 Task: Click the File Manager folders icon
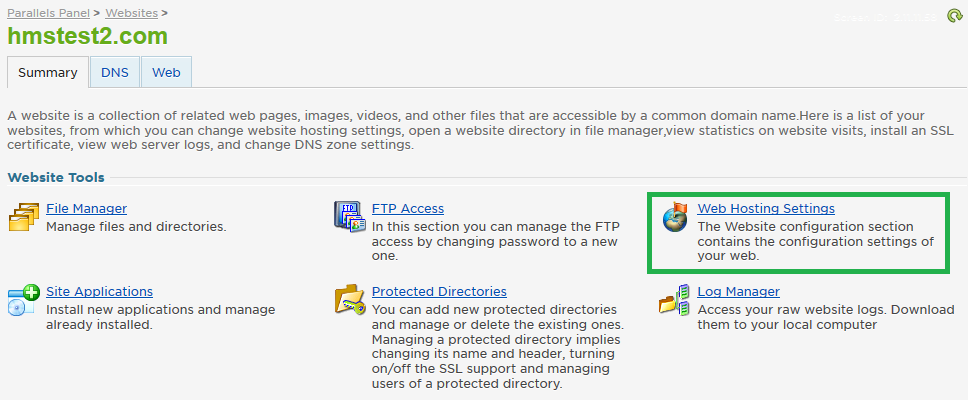[24, 217]
